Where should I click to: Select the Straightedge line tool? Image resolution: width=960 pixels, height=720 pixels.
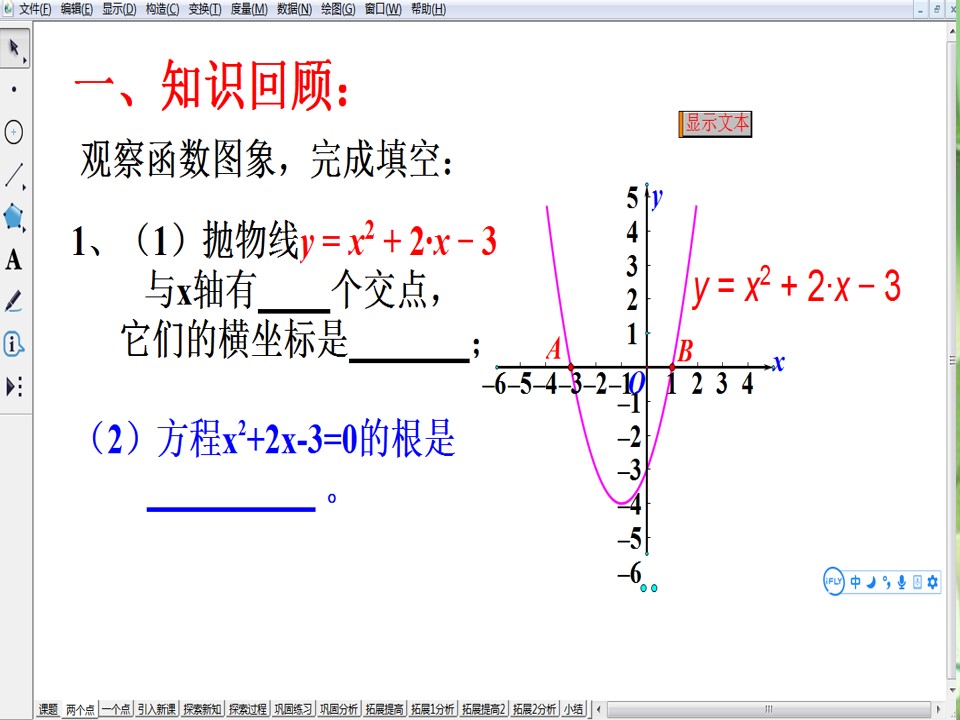coord(14,175)
